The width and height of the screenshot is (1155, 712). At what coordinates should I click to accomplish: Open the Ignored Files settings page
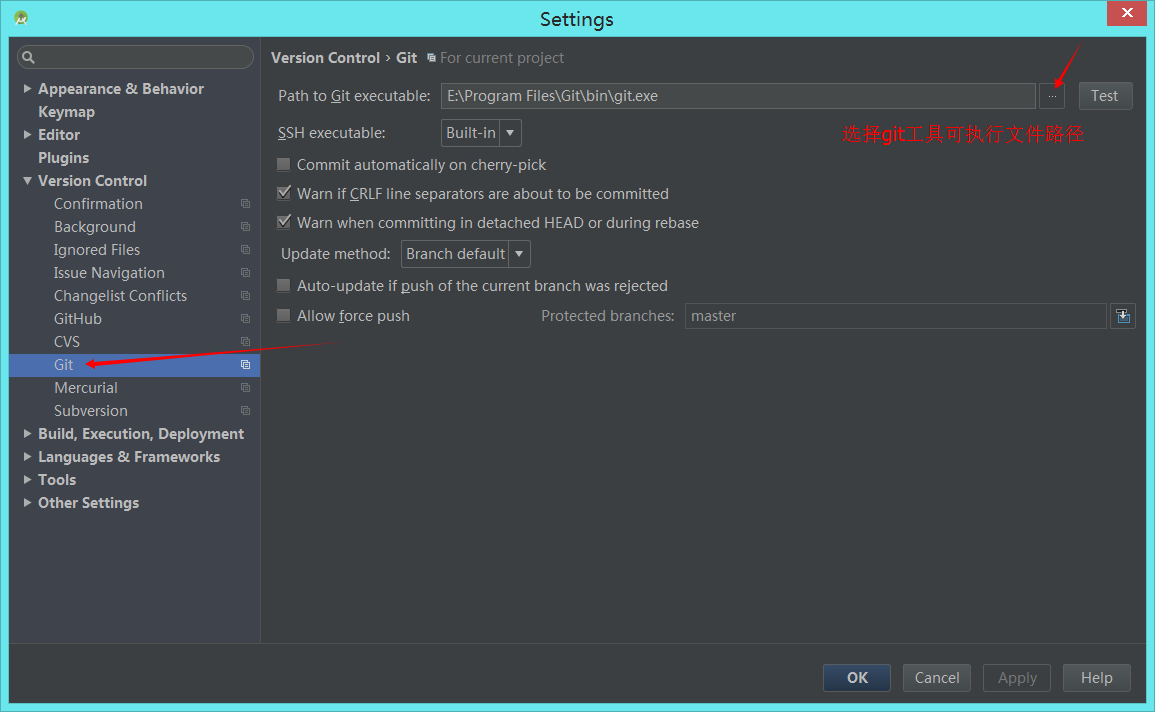click(x=96, y=250)
